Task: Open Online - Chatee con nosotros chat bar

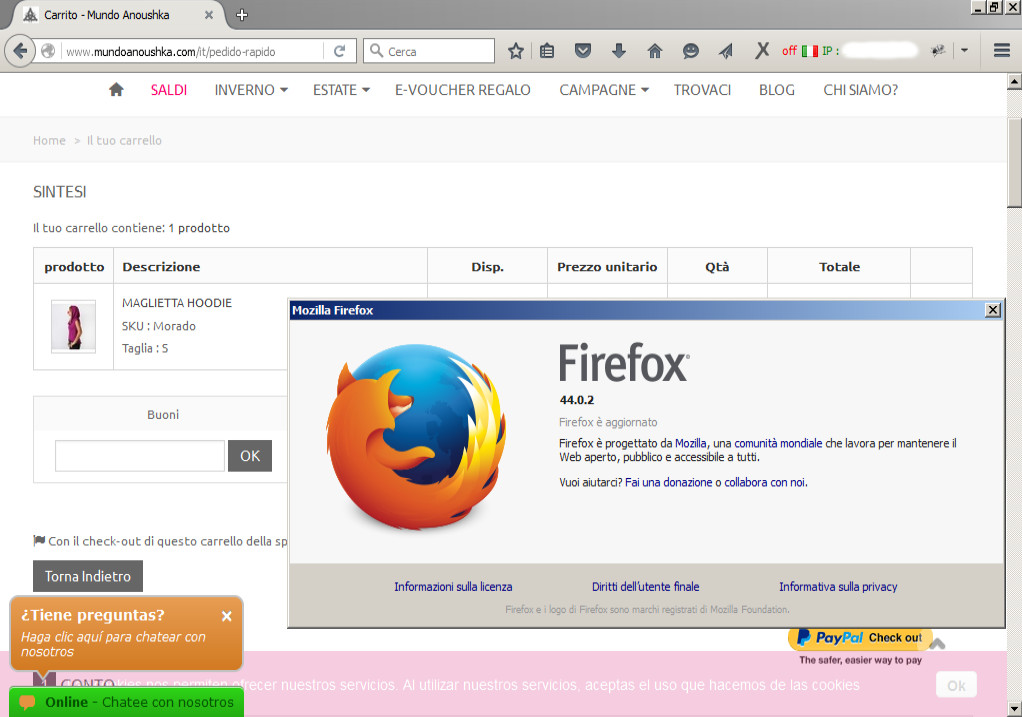Action: [x=126, y=702]
